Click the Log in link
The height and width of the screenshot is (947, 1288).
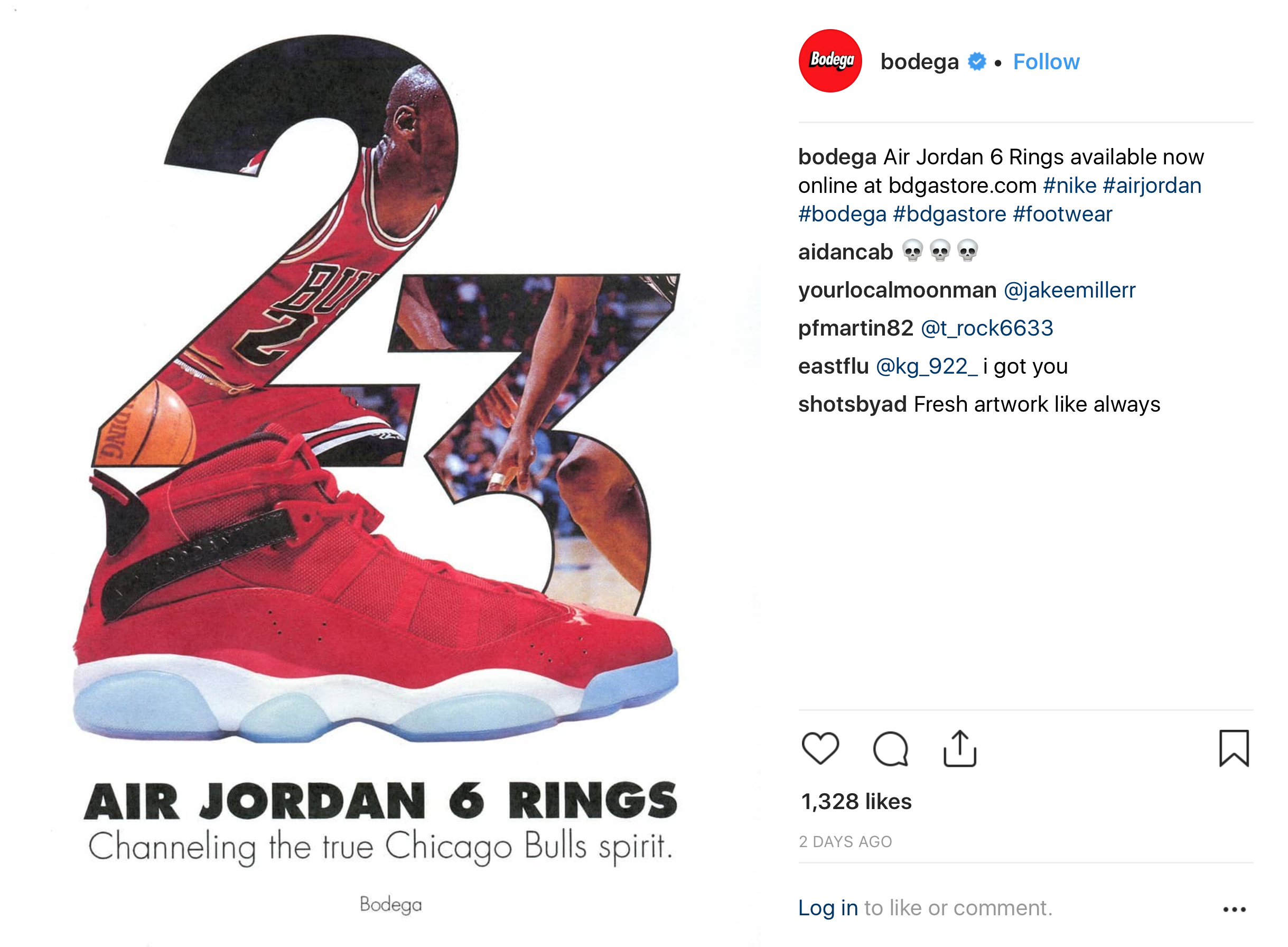tap(828, 908)
